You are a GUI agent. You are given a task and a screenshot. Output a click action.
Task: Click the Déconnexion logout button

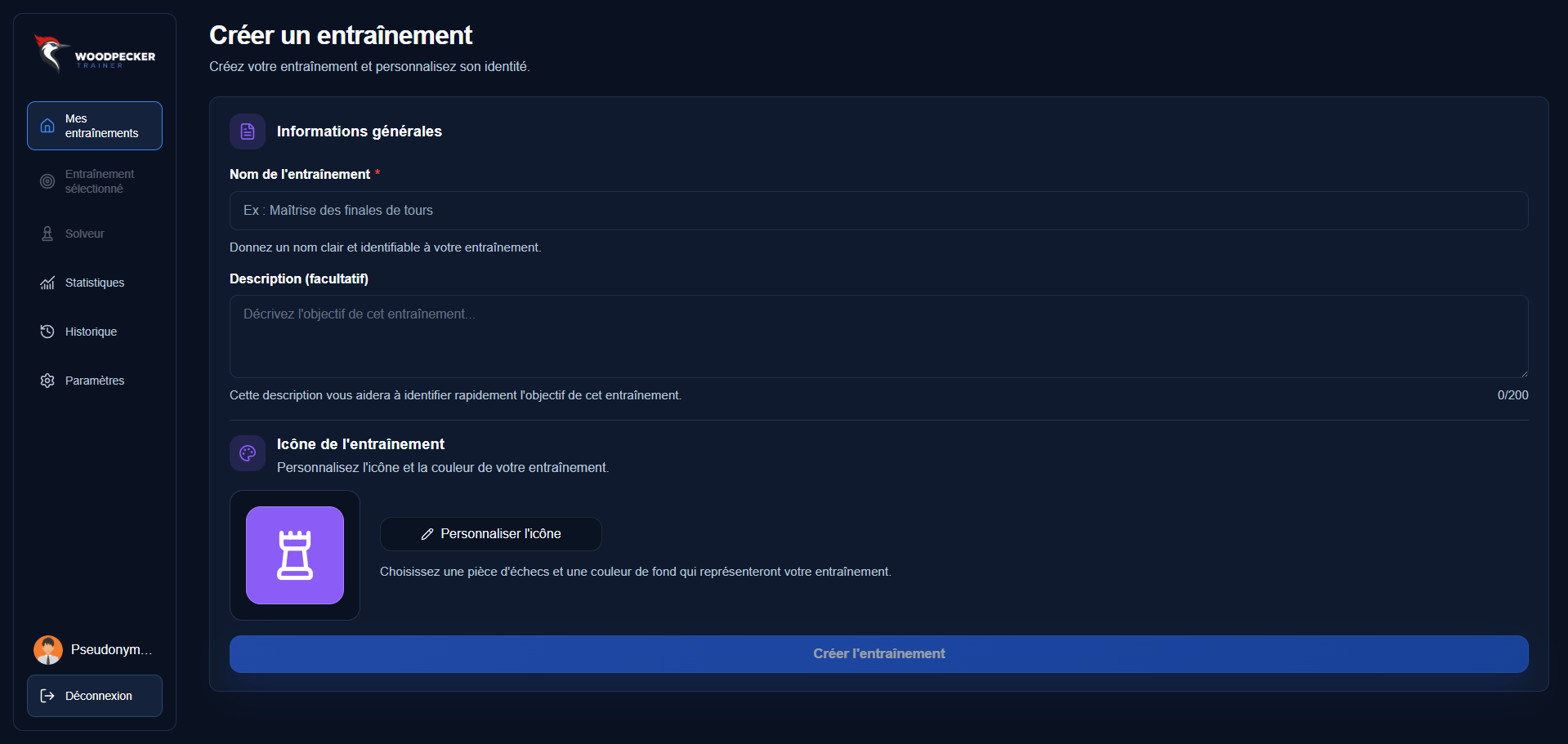95,696
